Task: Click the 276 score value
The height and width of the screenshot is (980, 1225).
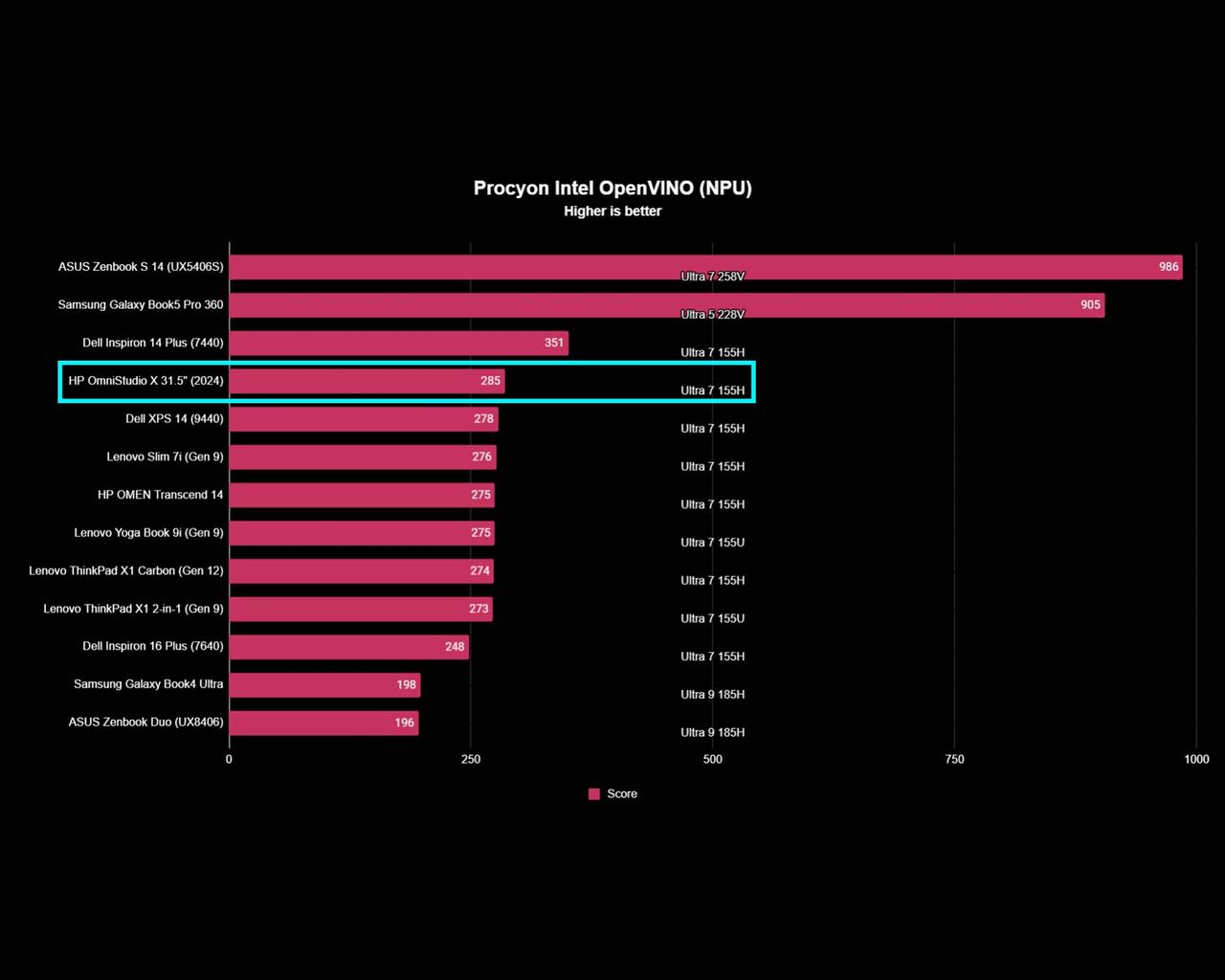Action: [x=481, y=457]
